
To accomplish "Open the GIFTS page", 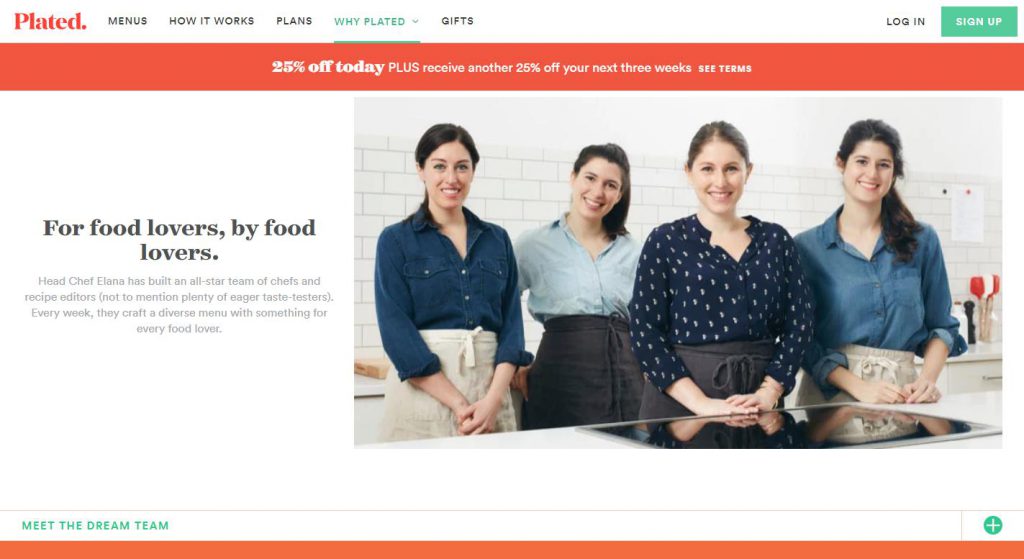I will click(457, 21).
